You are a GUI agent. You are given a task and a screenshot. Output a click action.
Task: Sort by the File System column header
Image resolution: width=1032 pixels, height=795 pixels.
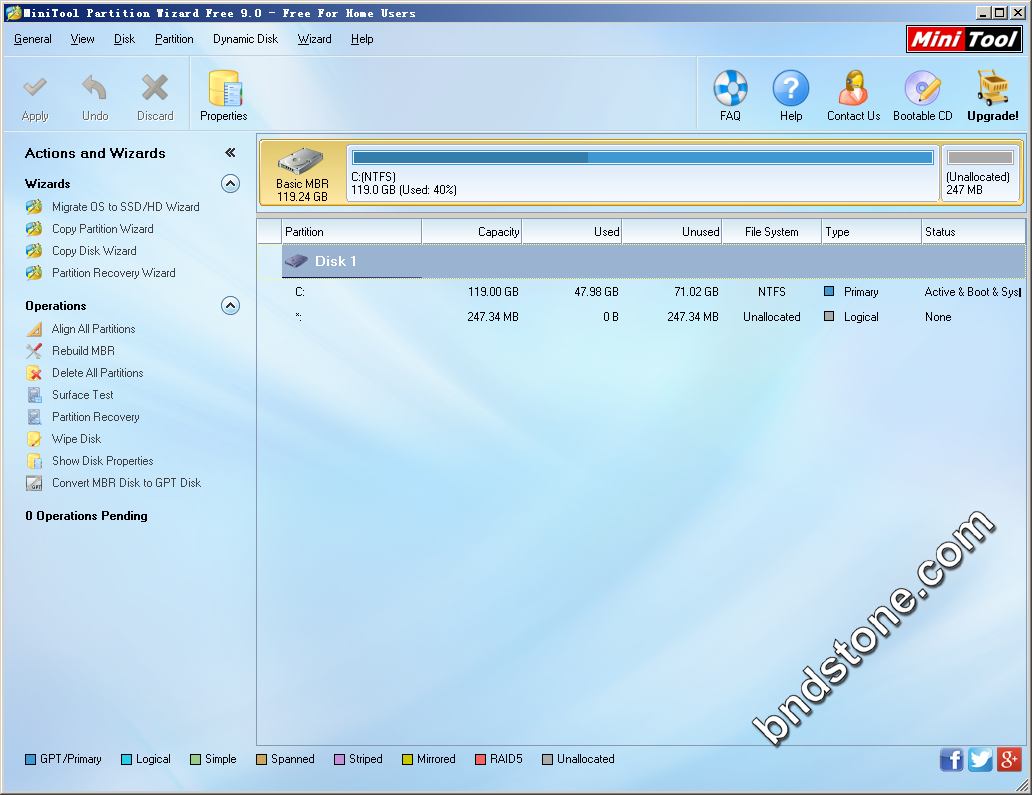tap(772, 232)
